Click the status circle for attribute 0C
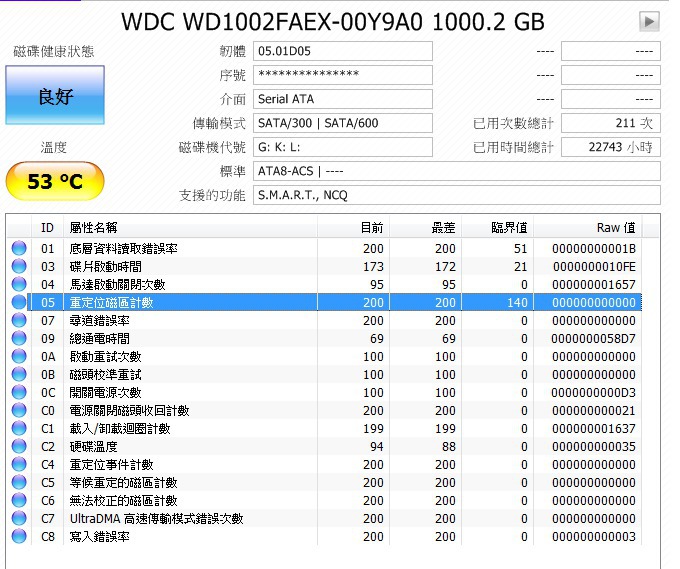The image size is (680, 569). point(19,392)
